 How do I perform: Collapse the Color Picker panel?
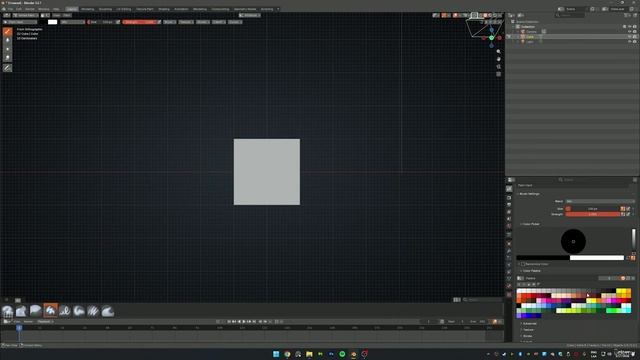click(530, 224)
